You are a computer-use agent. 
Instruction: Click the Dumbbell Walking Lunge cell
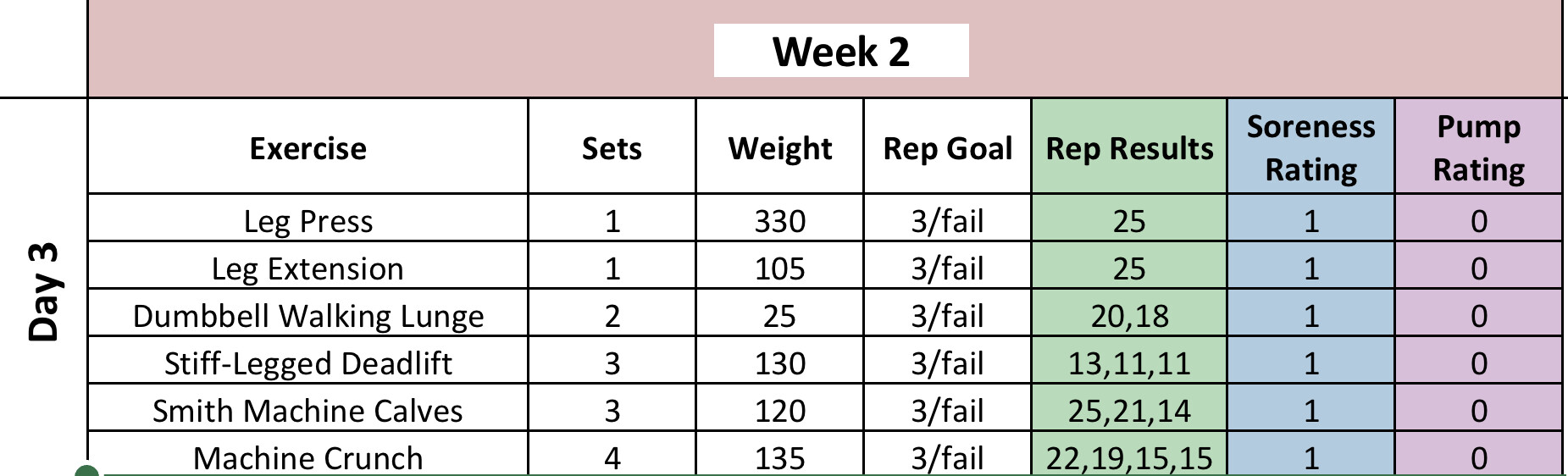[x=308, y=316]
